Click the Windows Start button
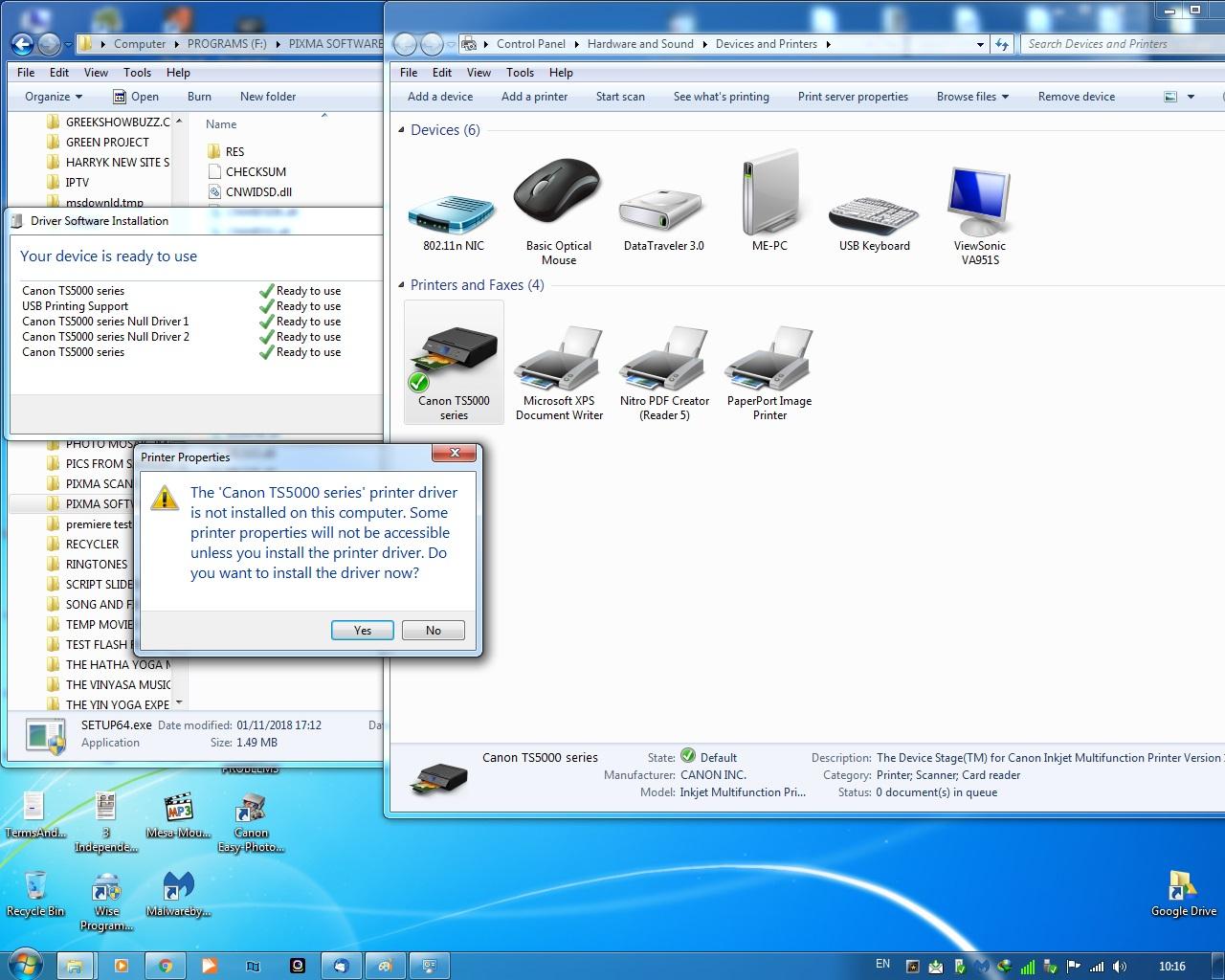Screen dimensions: 1225x980 pyautogui.click(x=26, y=965)
